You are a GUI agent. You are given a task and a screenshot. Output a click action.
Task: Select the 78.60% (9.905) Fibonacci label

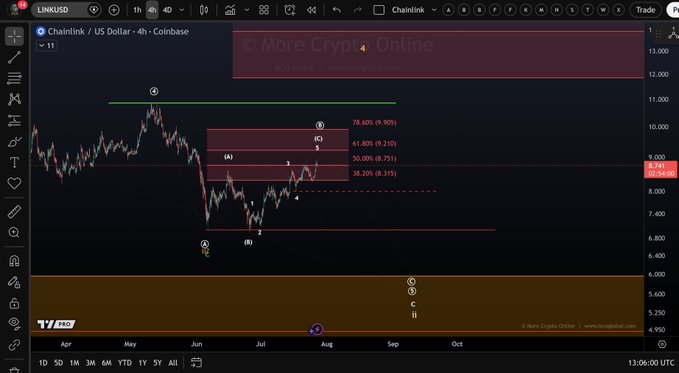pyautogui.click(x=374, y=123)
